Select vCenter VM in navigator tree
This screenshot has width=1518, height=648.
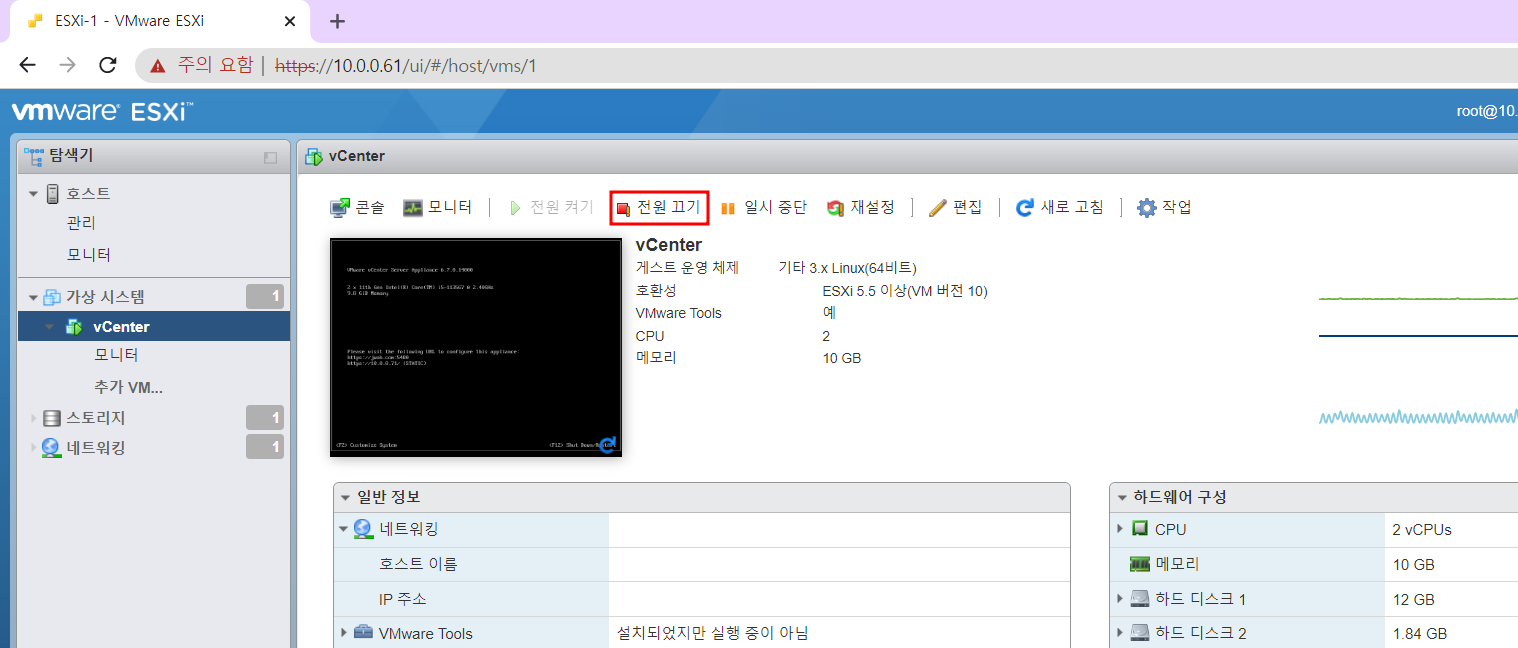[x=121, y=327]
